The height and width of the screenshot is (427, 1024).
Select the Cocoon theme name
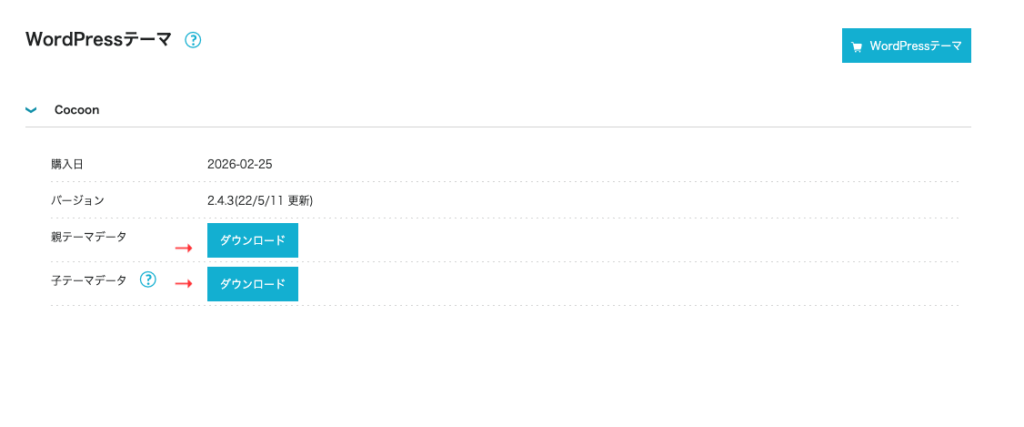76,109
